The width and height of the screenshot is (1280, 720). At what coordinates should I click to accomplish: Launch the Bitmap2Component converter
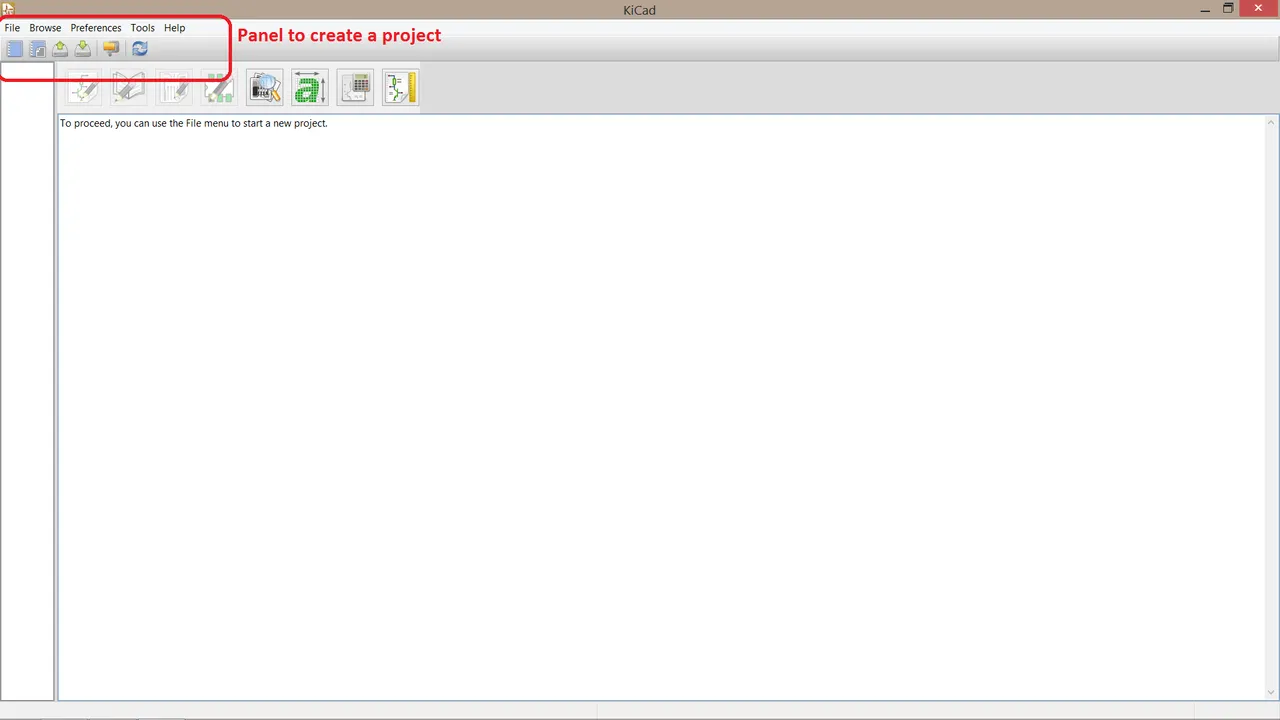(310, 87)
